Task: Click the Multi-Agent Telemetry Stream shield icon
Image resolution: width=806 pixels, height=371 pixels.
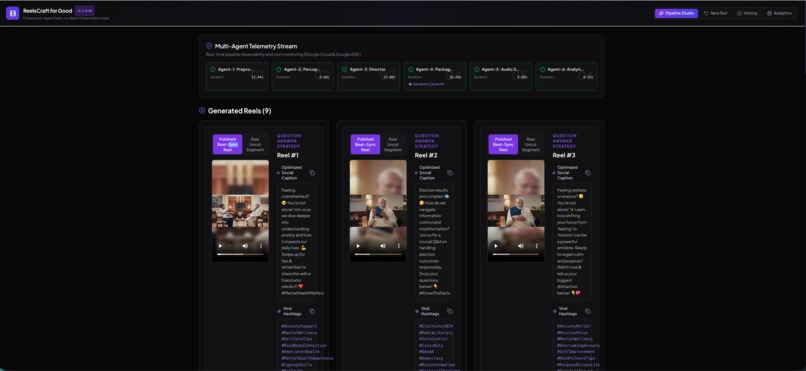Action: coord(209,46)
